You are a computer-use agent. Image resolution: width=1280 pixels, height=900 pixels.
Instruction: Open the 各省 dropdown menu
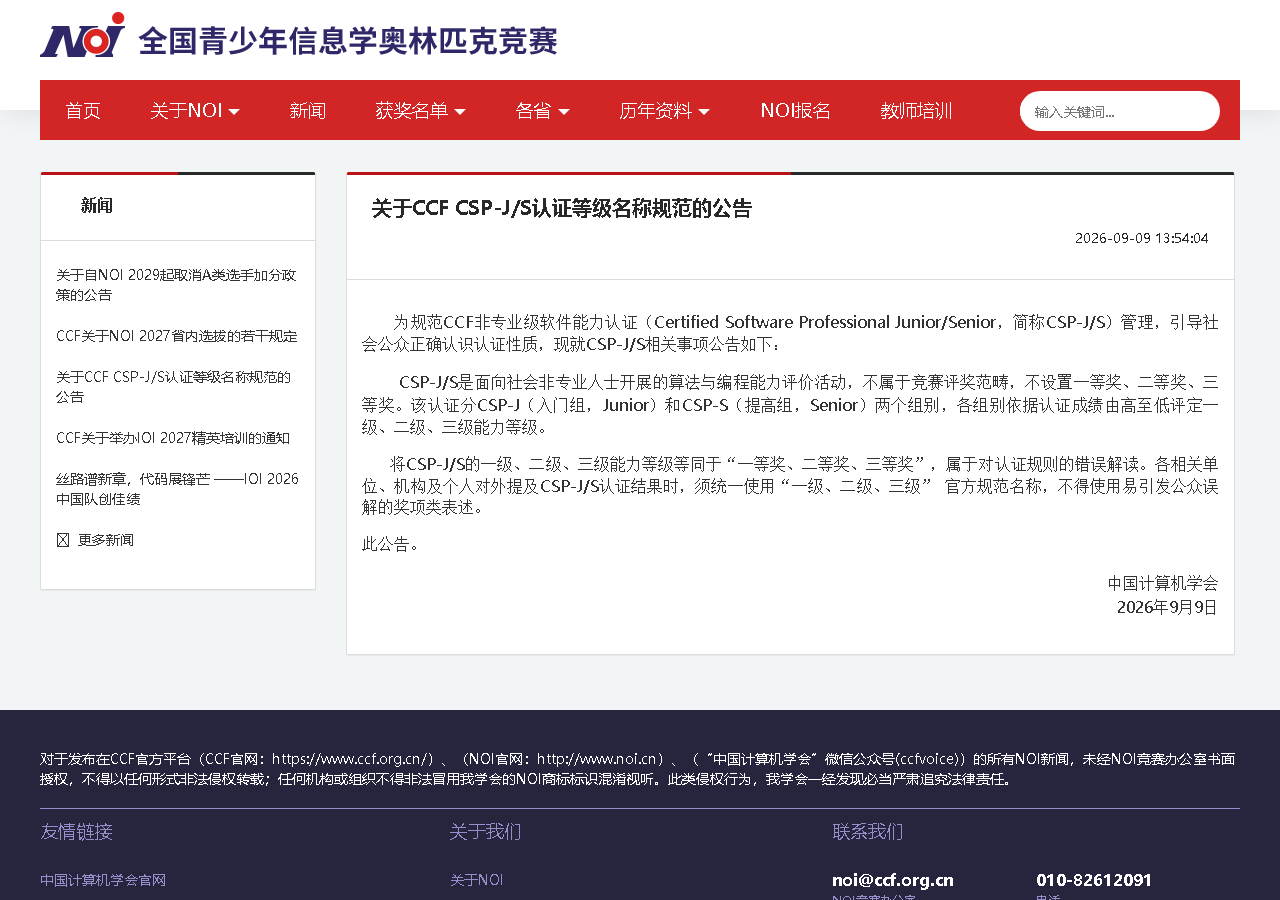(543, 111)
